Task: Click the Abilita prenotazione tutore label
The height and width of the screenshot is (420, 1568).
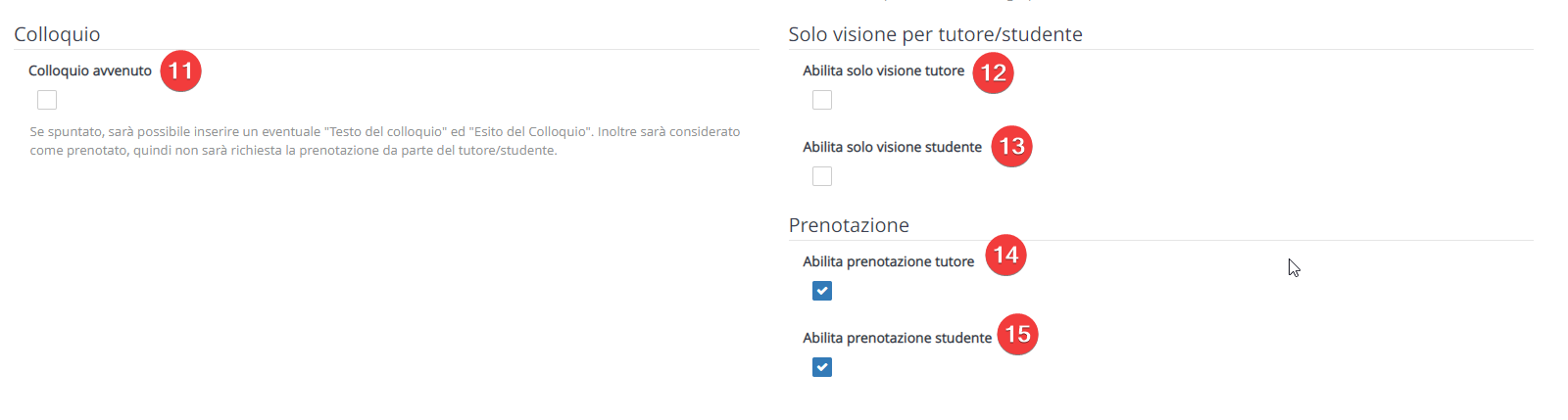Action: pyautogui.click(x=888, y=261)
